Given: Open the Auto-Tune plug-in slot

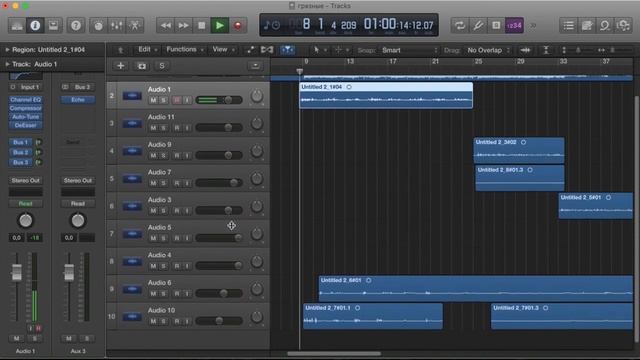Looking at the screenshot, I should point(25,117).
